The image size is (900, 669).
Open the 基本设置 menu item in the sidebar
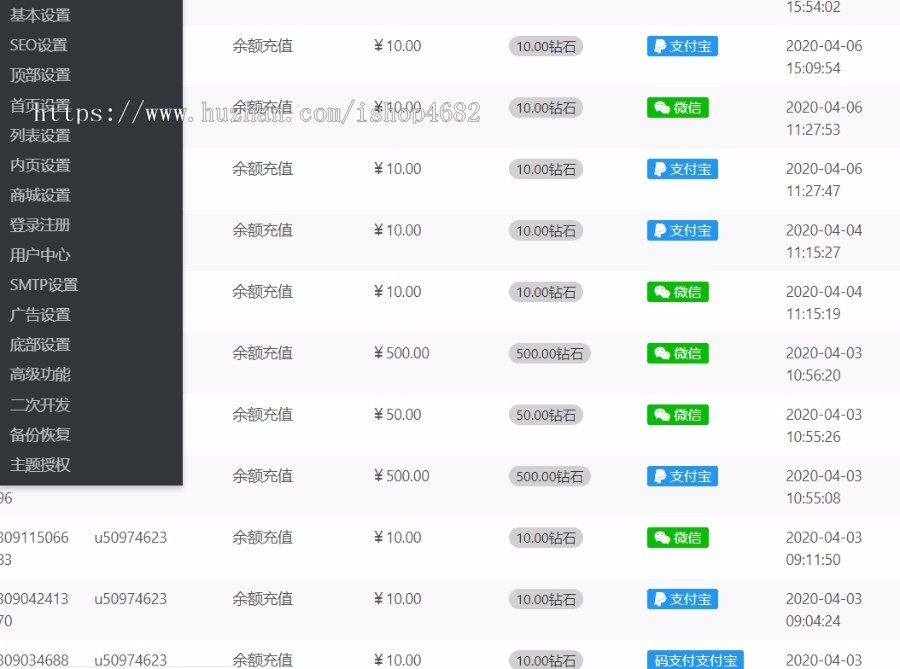click(x=38, y=14)
